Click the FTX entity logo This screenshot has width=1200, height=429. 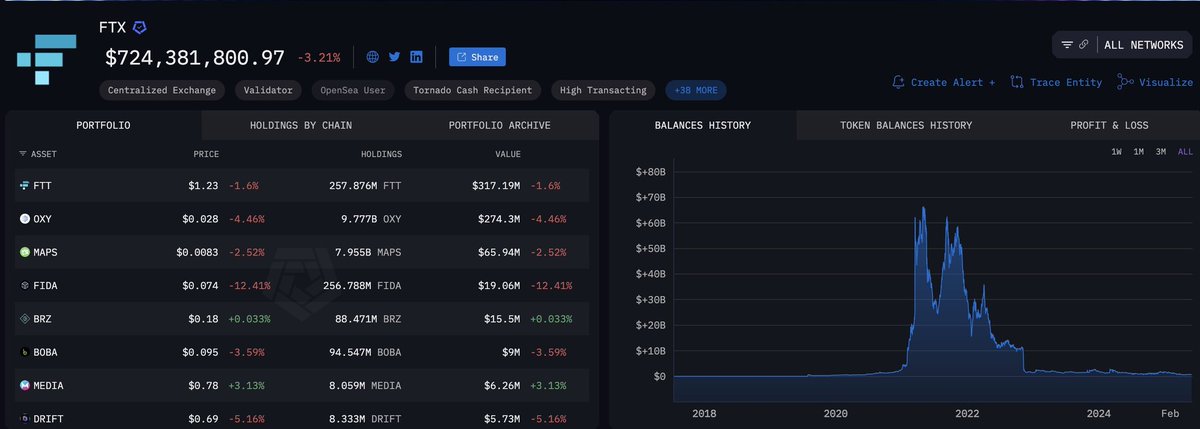pyautogui.click(x=48, y=58)
